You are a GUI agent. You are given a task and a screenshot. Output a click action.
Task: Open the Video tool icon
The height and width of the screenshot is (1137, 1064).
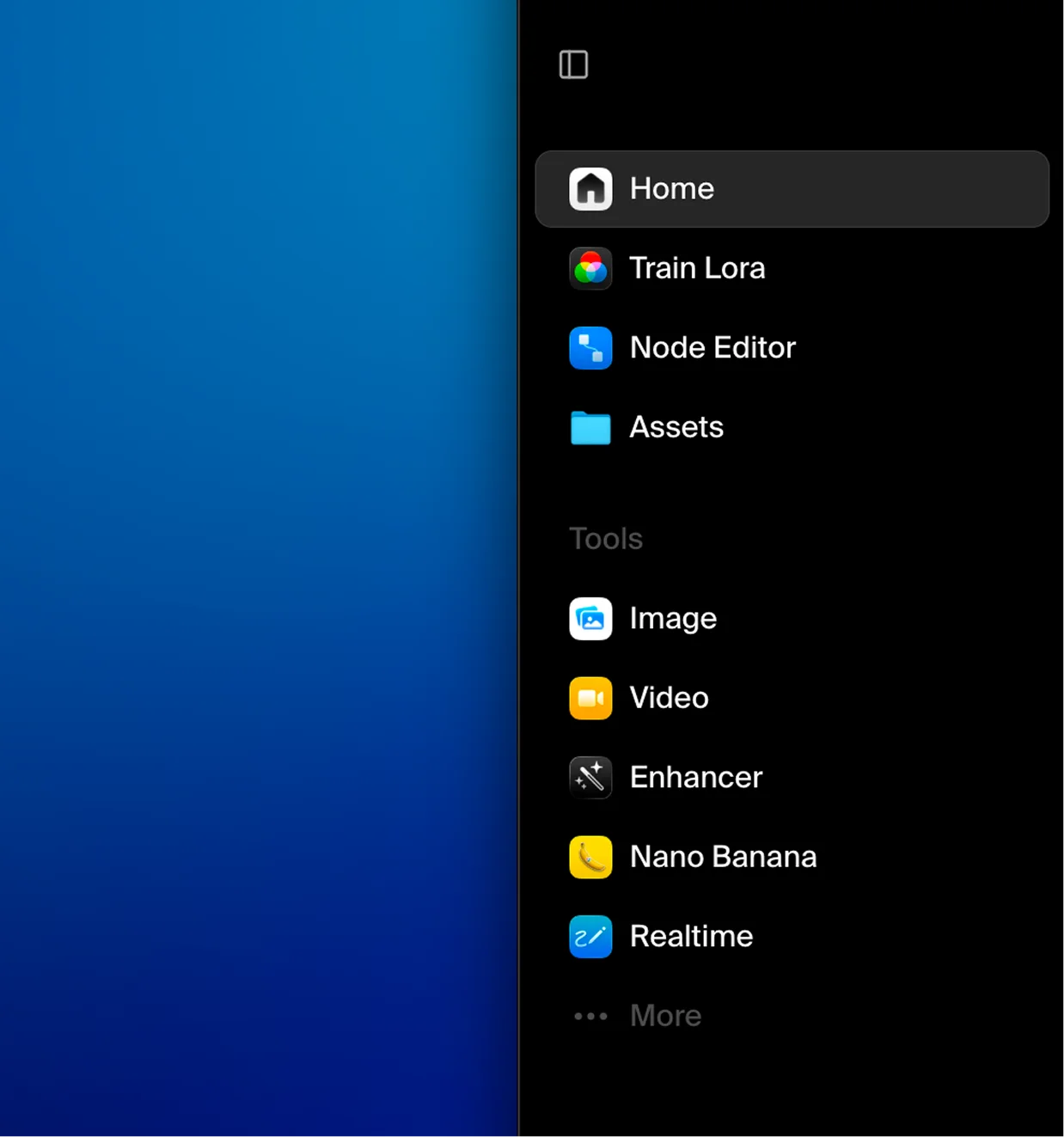[x=590, y=698]
